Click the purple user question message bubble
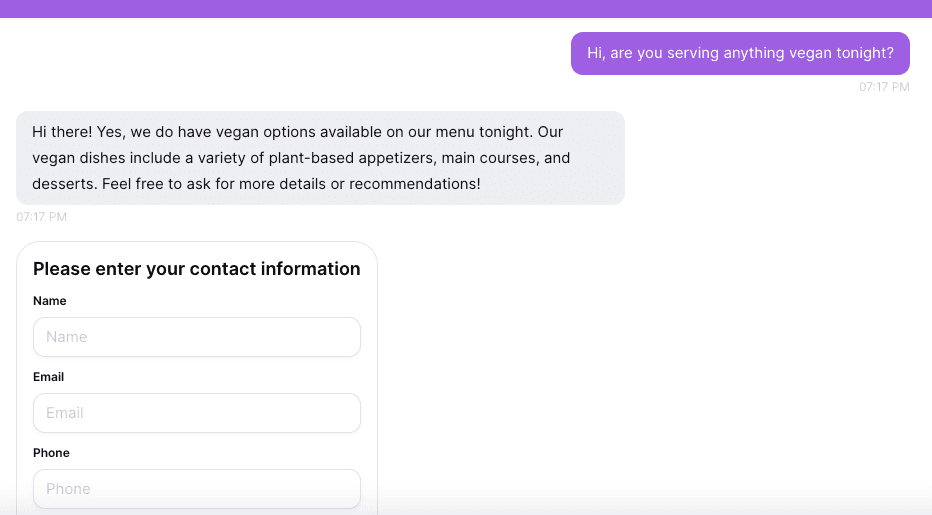Image resolution: width=932 pixels, height=515 pixels. coord(741,54)
